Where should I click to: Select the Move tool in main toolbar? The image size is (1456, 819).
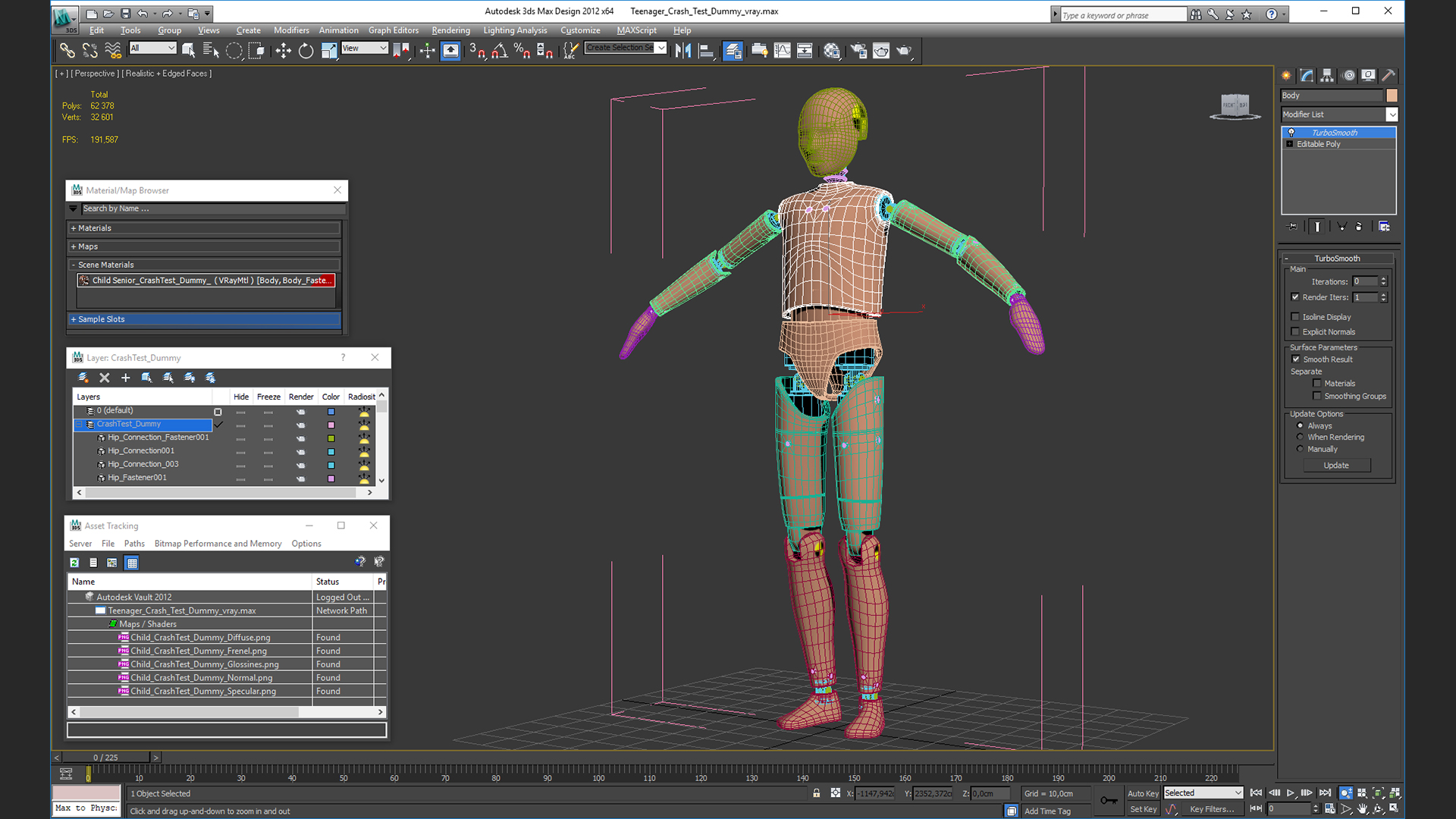tap(283, 51)
